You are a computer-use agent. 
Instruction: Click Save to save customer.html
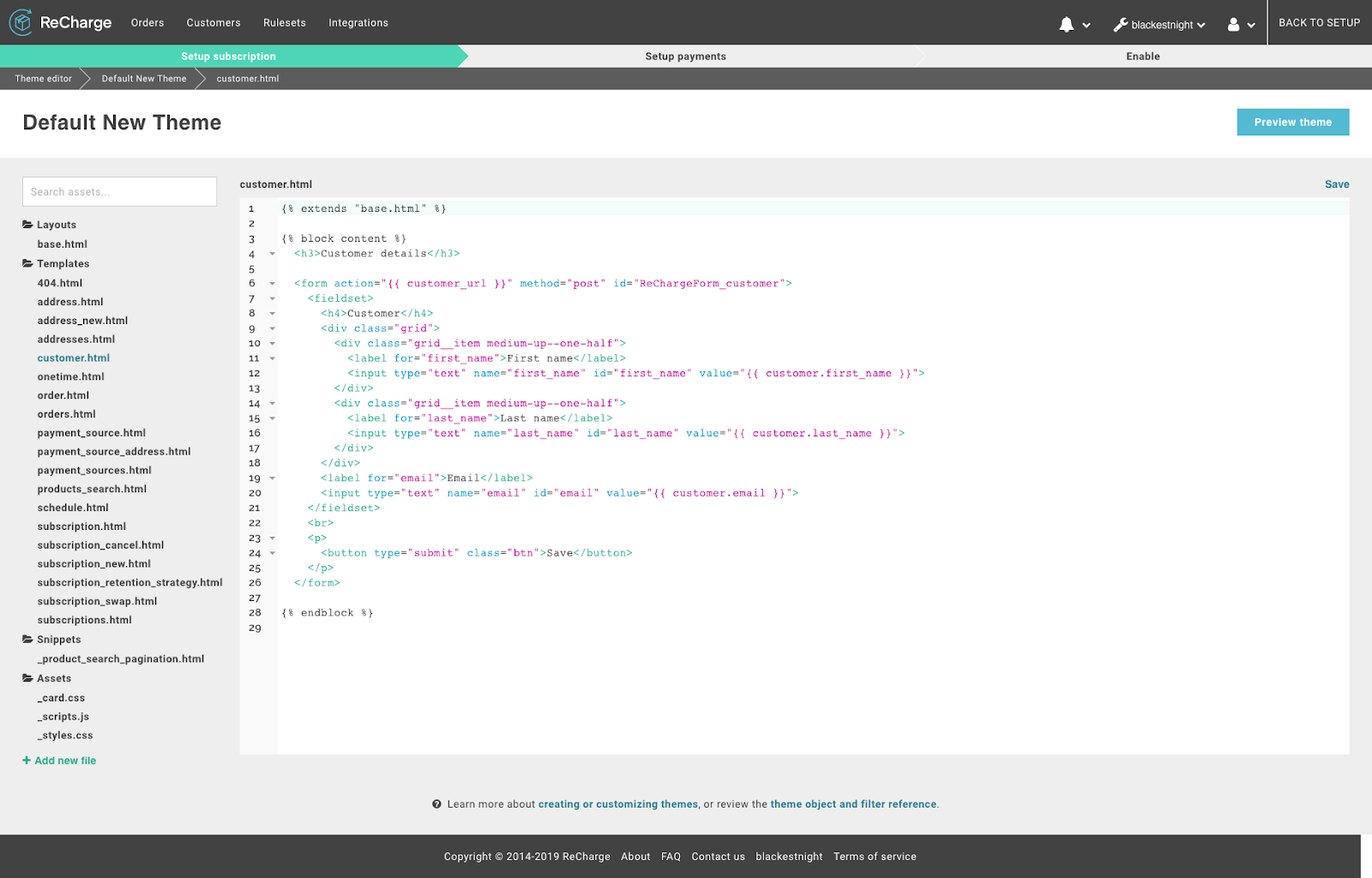(1337, 183)
